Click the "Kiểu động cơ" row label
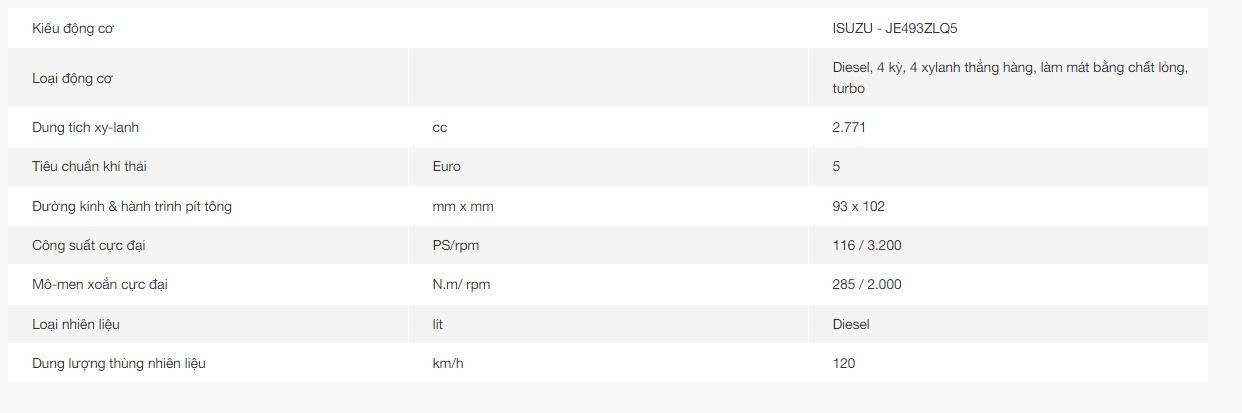The height and width of the screenshot is (413, 1242). click(x=73, y=29)
